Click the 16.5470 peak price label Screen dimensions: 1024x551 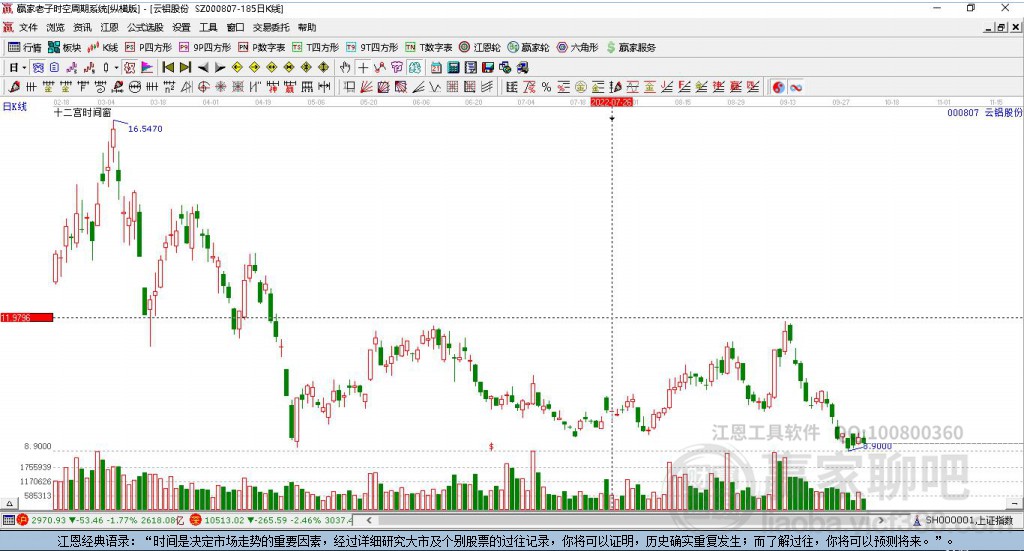tap(145, 129)
